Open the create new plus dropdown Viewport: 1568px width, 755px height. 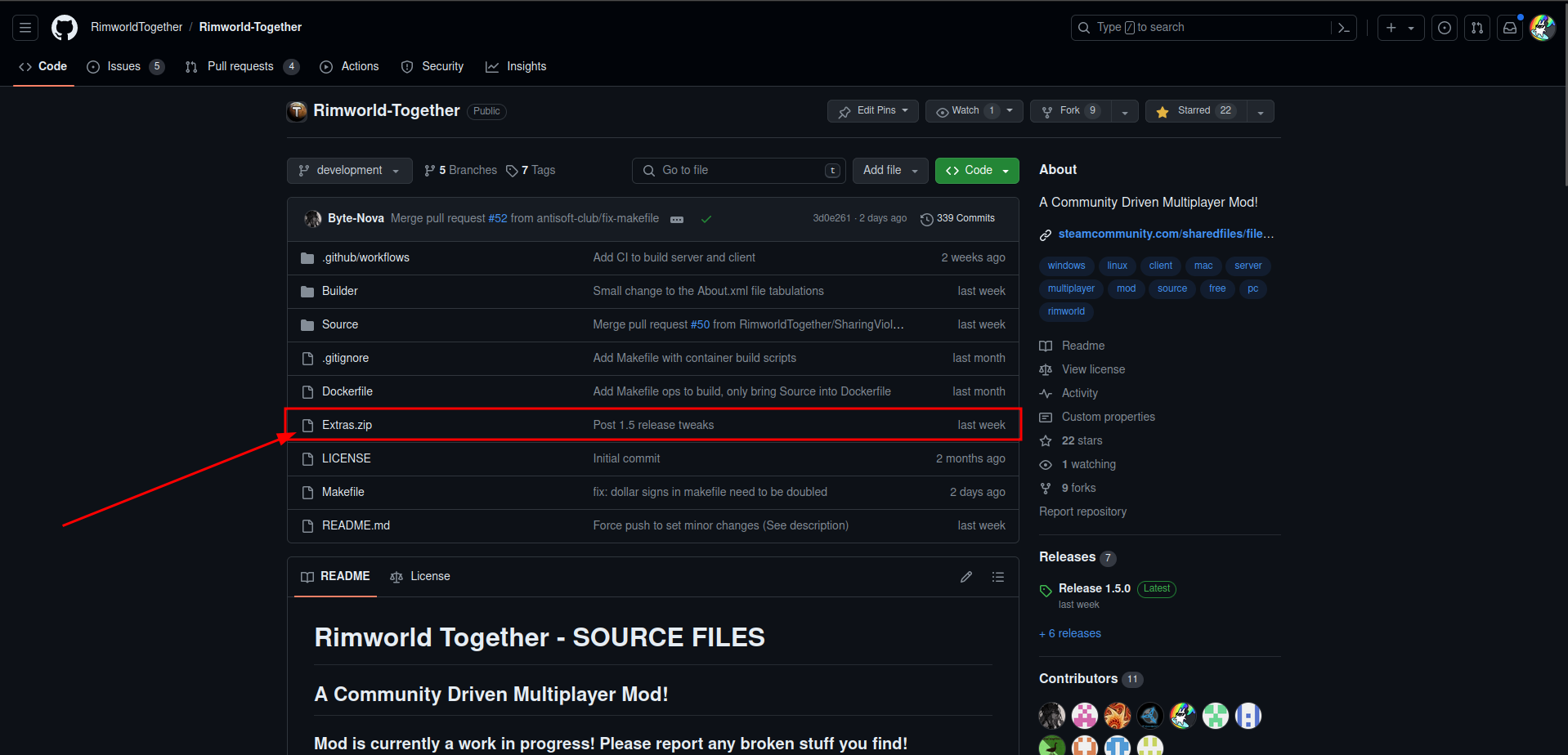1400,28
